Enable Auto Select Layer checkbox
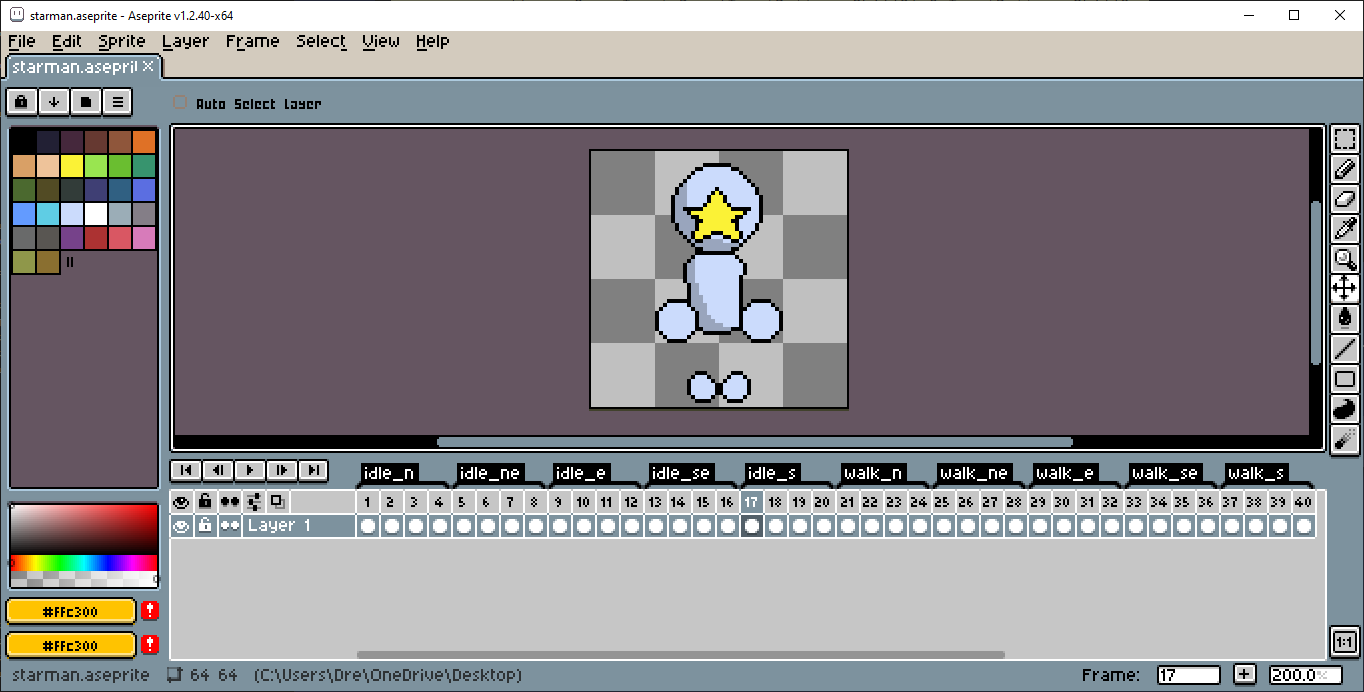1364x692 pixels. click(x=180, y=103)
